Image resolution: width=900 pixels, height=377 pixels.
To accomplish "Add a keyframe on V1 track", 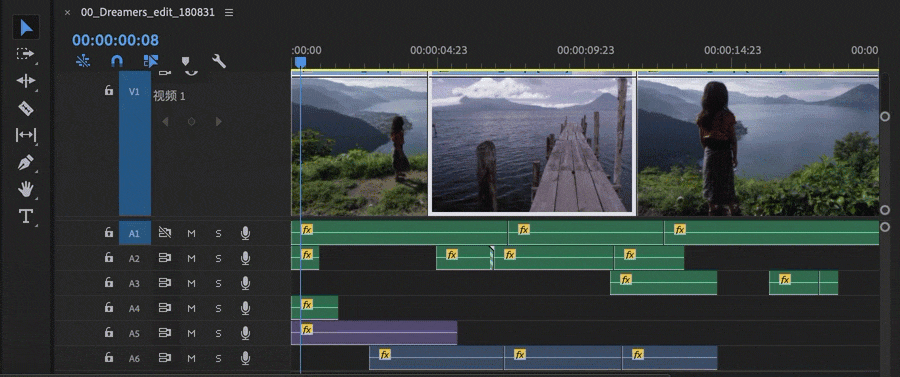I will (x=192, y=122).
